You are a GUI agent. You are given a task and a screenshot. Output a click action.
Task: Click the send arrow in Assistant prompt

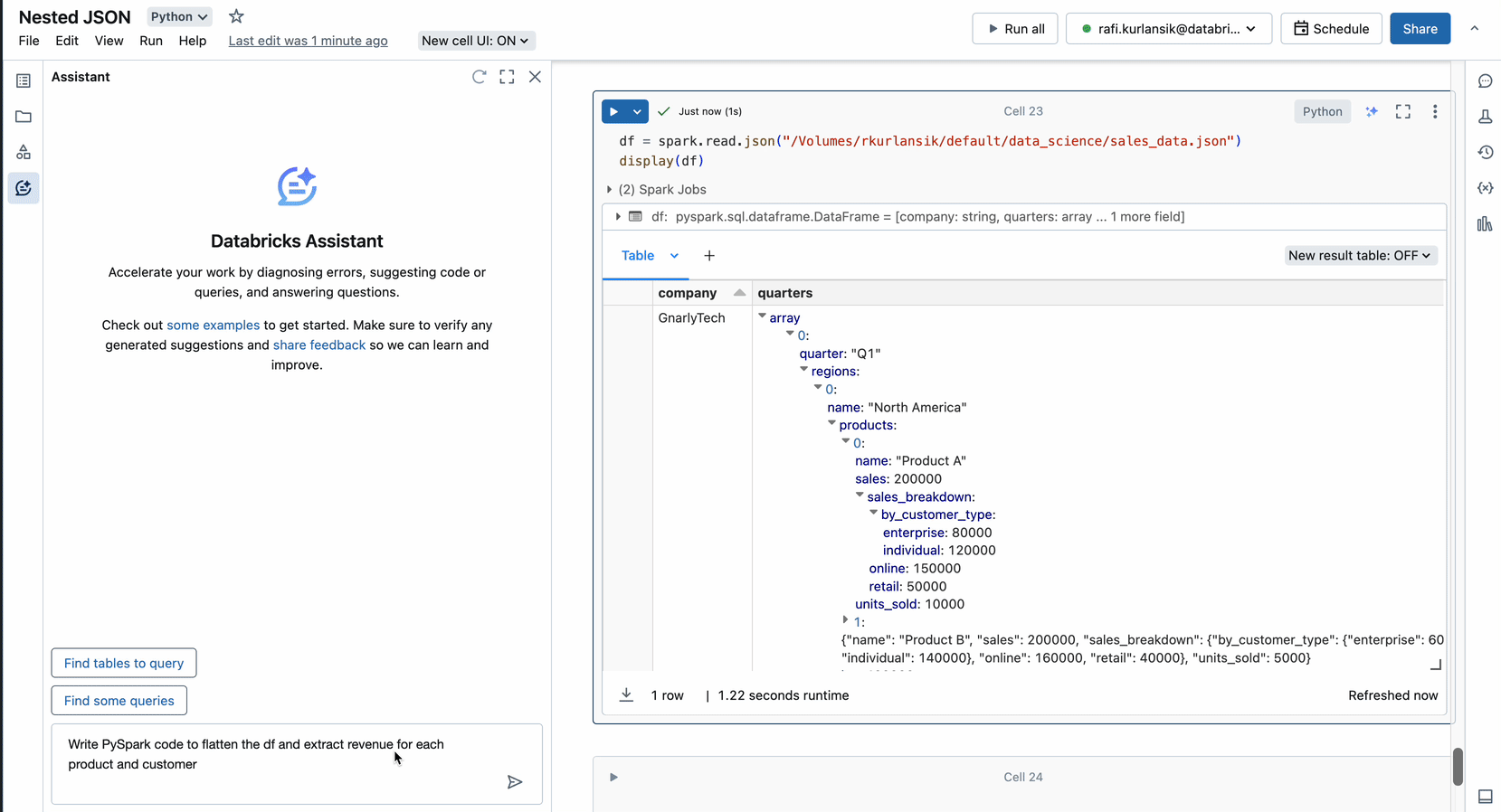[x=515, y=782]
